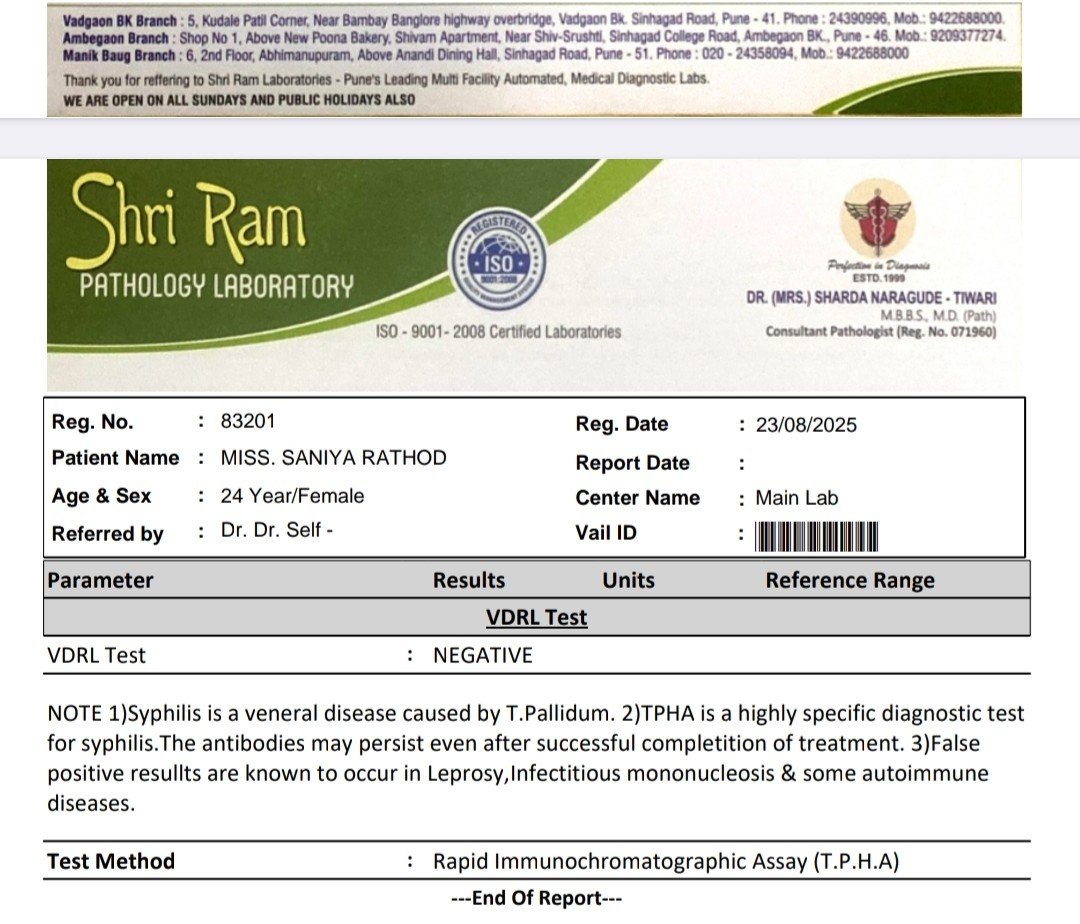Click the End Of Report footer text
The width and height of the screenshot is (1080, 924).
537,898
